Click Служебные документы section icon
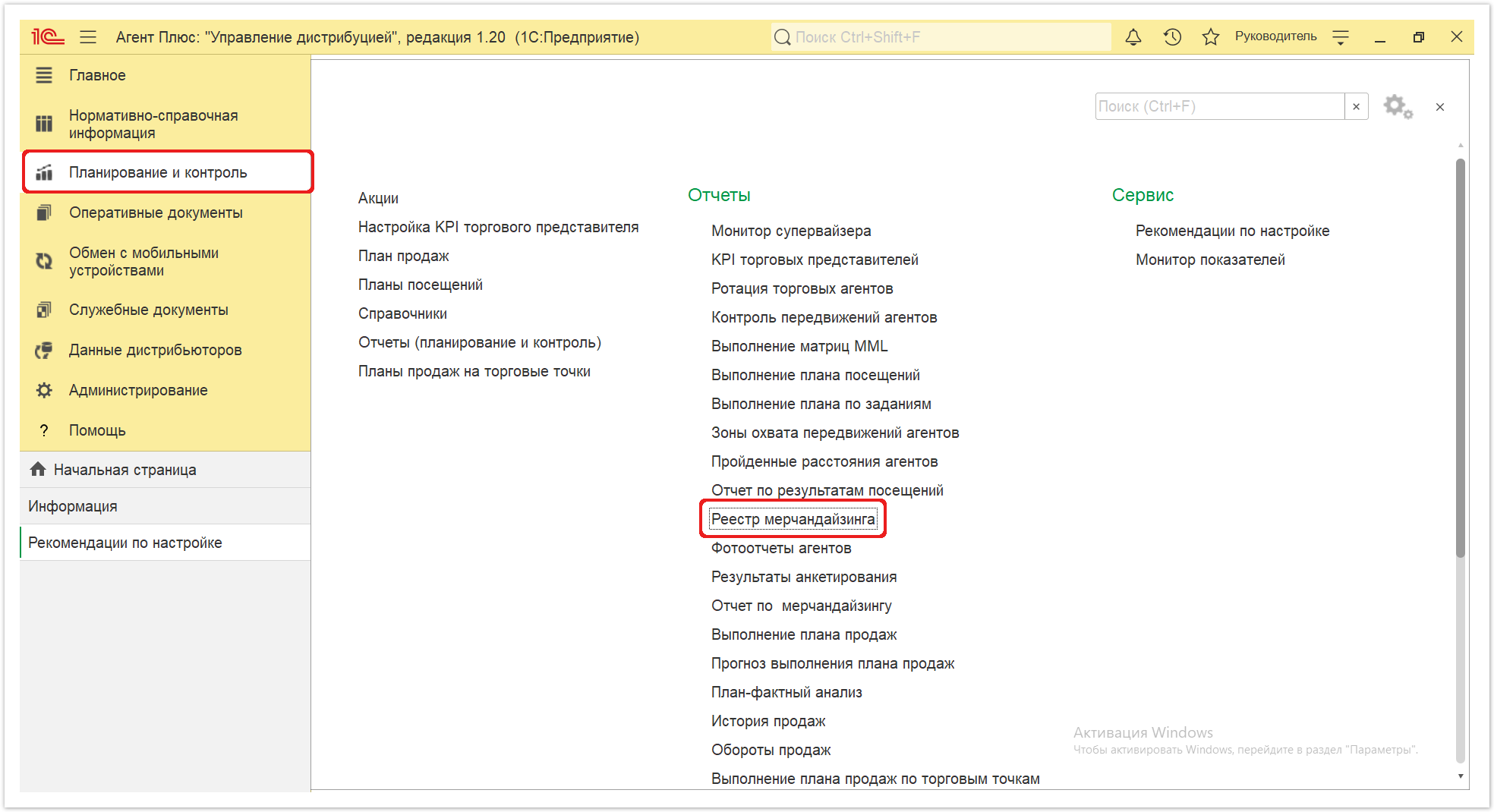This screenshot has height=812, width=1494. point(44,310)
